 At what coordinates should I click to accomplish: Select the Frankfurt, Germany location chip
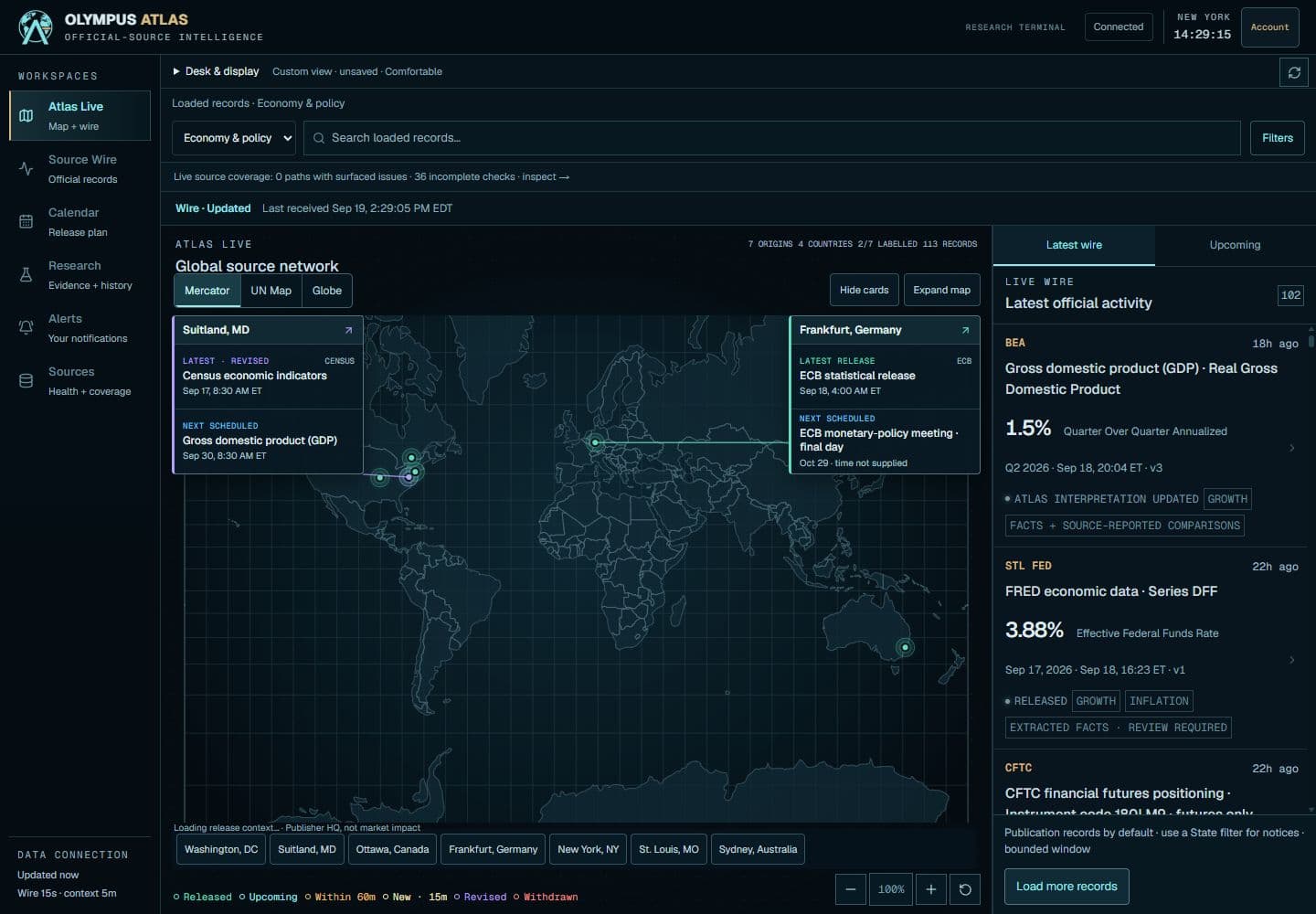click(x=493, y=850)
